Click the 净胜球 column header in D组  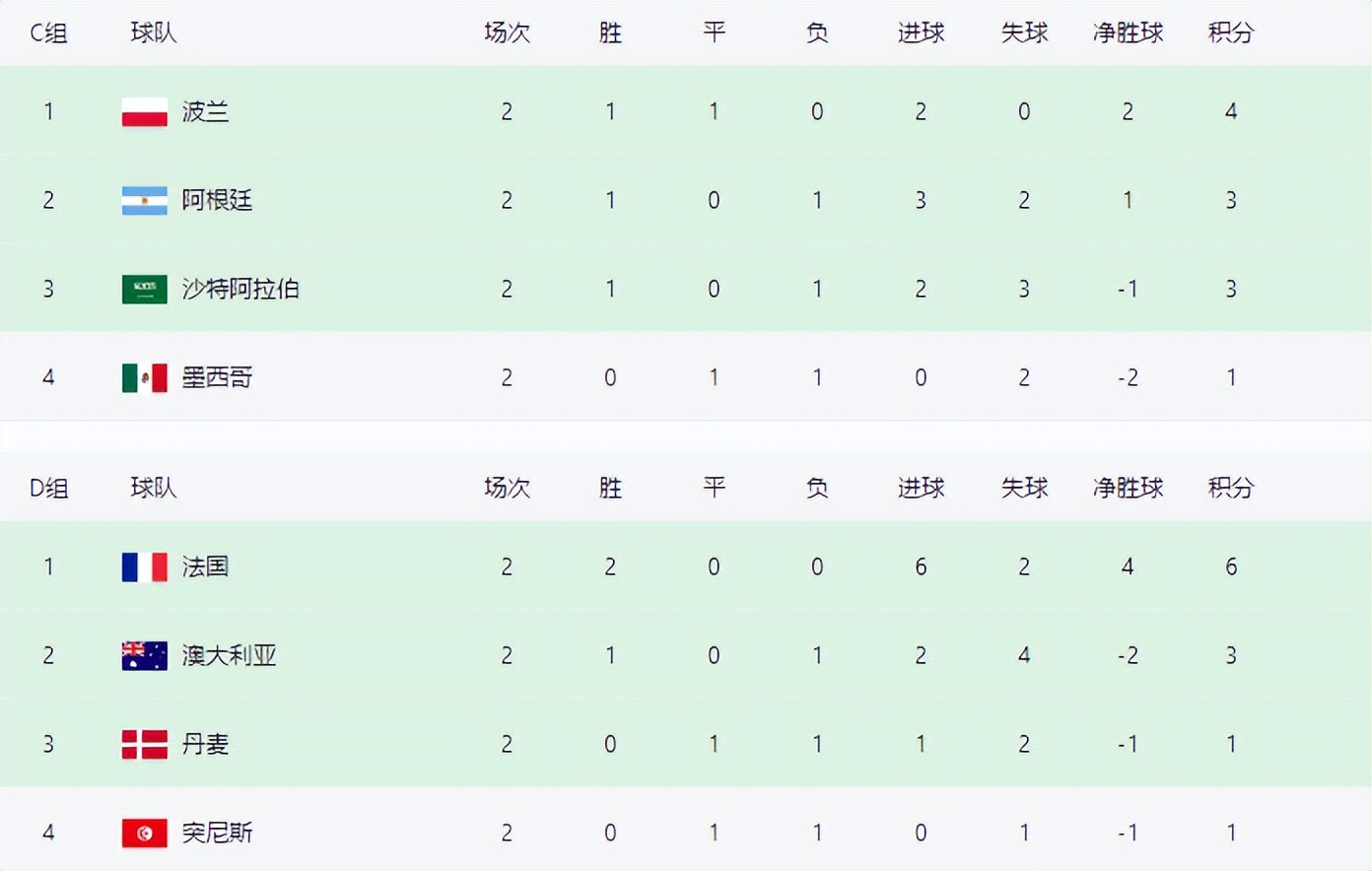coord(1128,489)
